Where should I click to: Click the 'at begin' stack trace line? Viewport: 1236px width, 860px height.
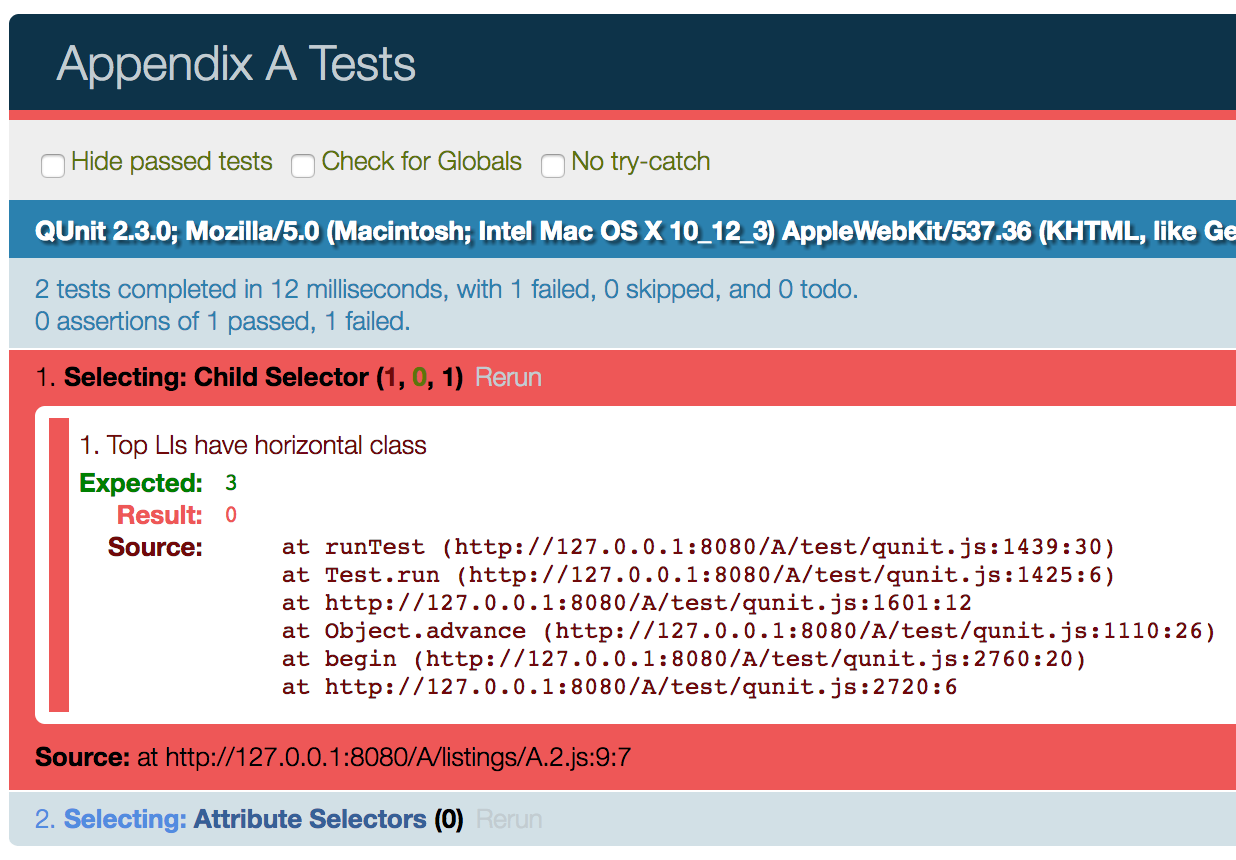tap(684, 660)
